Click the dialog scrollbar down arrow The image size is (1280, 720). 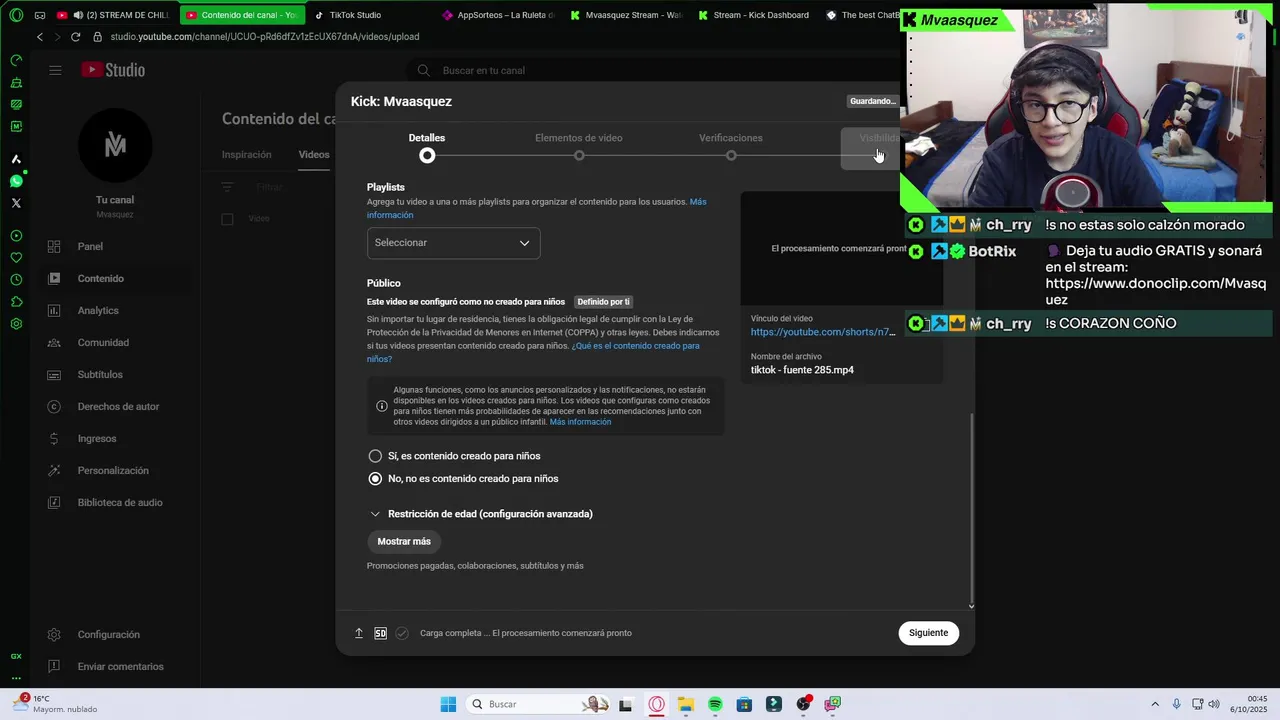971,606
